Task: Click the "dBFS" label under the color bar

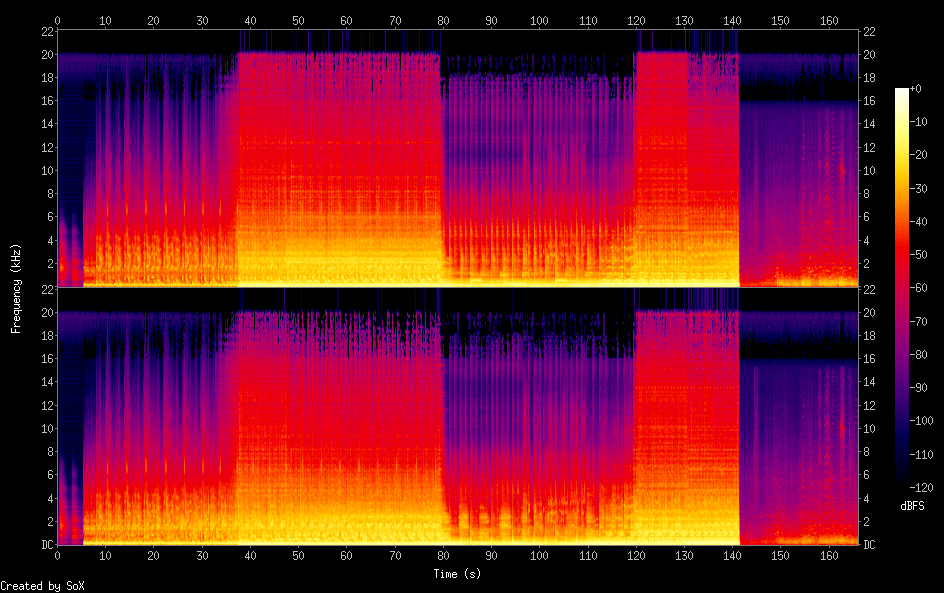Action: (x=911, y=507)
